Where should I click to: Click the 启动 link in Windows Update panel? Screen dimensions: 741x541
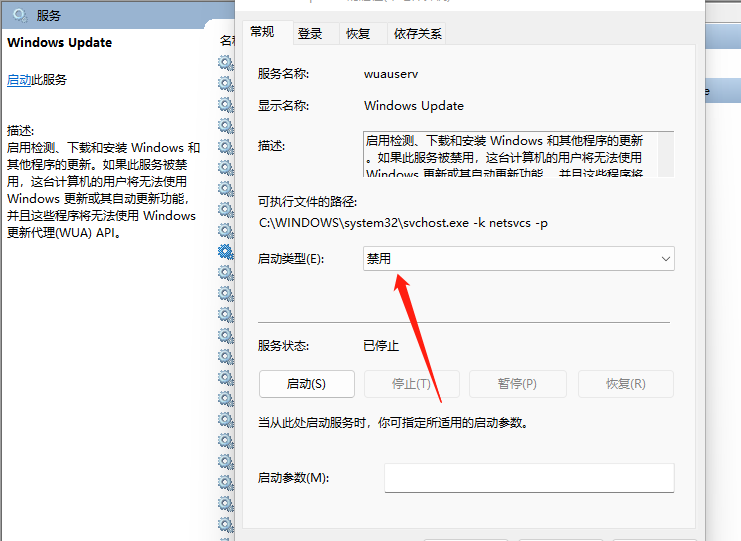pyautogui.click(x=19, y=80)
